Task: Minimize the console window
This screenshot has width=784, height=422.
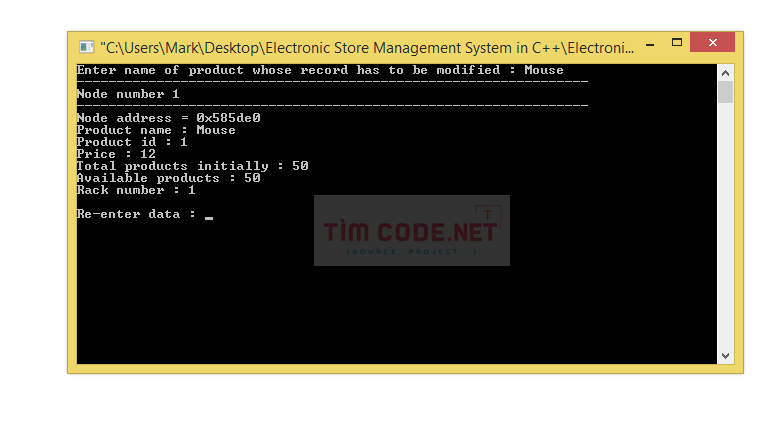Action: [x=650, y=45]
